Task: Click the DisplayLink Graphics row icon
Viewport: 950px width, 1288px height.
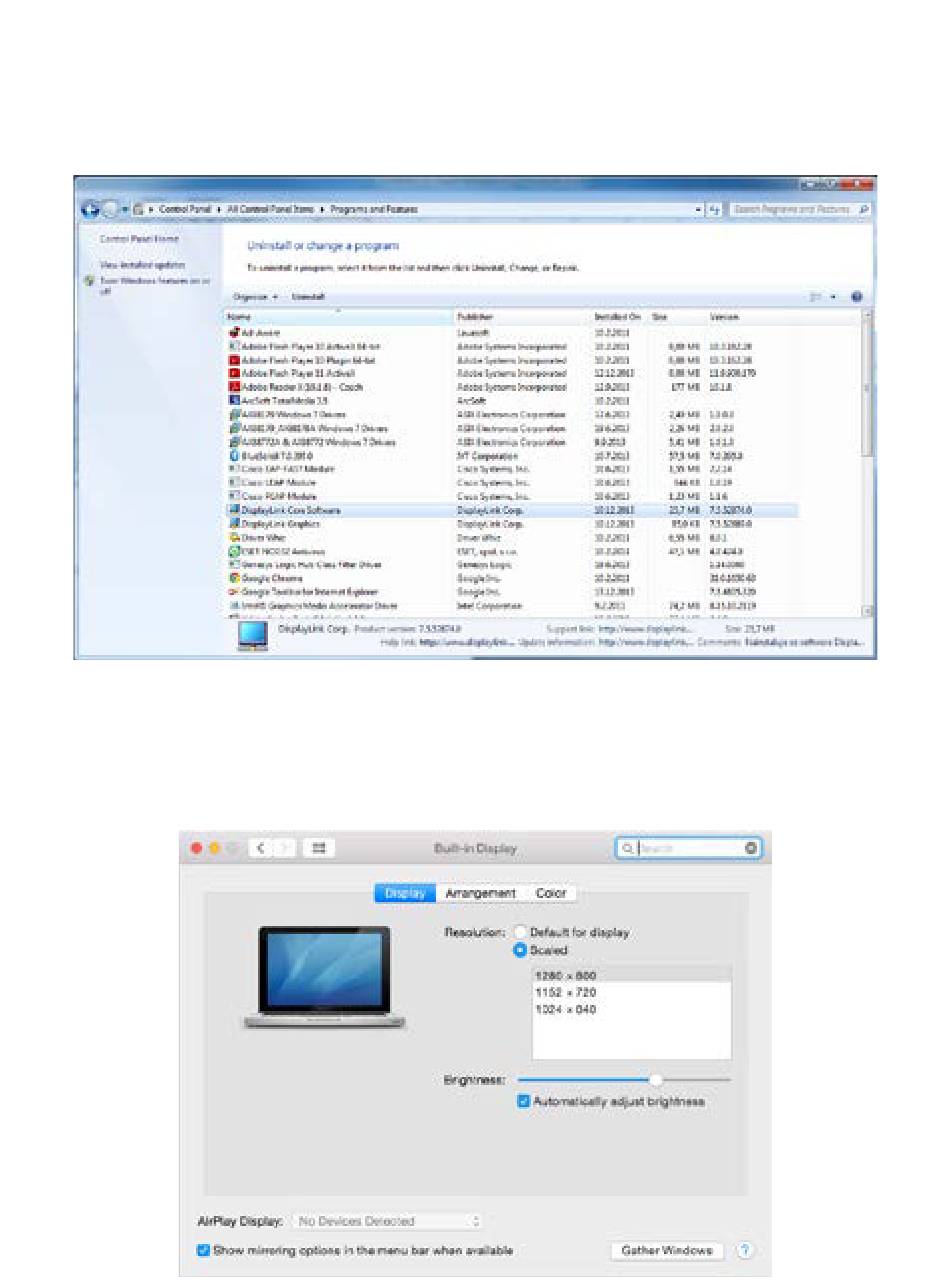Action: 234,523
